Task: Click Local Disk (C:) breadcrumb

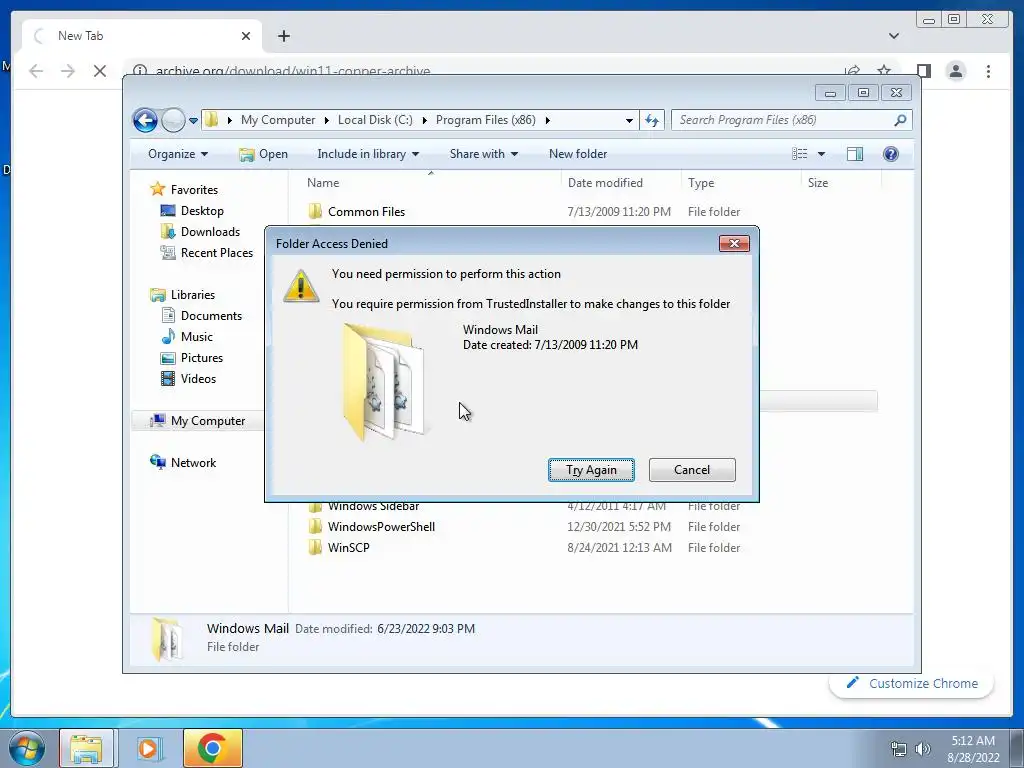Action: (x=375, y=120)
